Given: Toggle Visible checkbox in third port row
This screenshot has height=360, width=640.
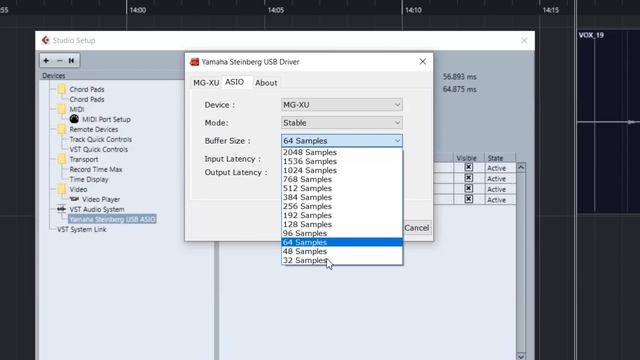Looking at the screenshot, I should (468, 189).
